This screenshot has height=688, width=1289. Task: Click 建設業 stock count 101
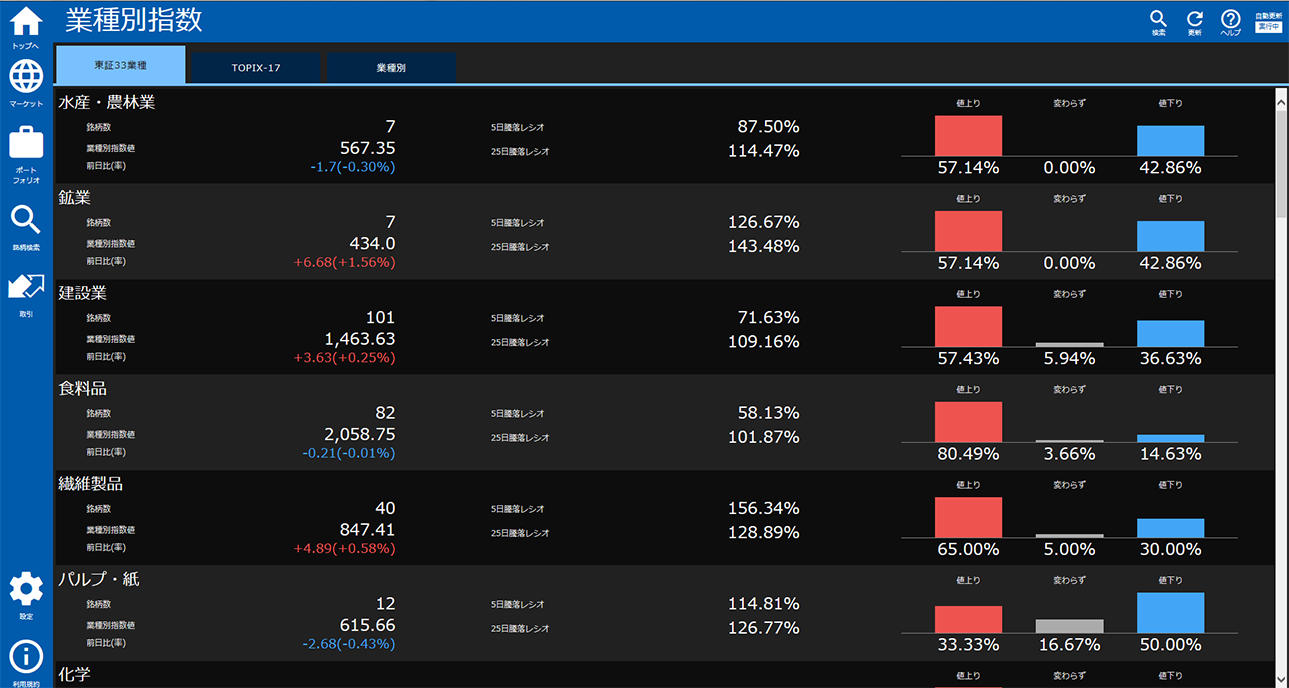pos(380,317)
